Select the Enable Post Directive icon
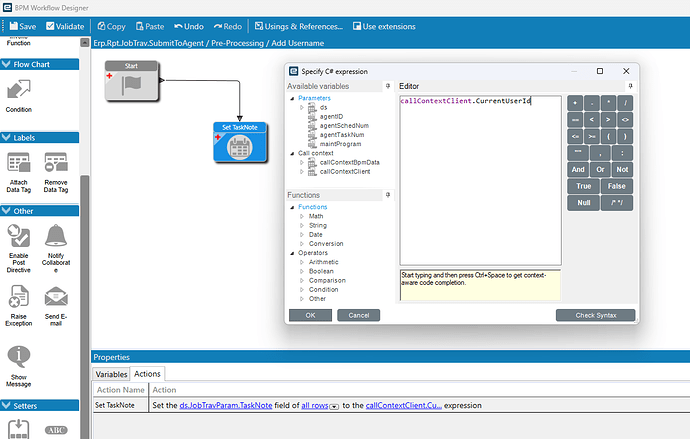Image resolution: width=690 pixels, height=439 pixels. click(18, 236)
